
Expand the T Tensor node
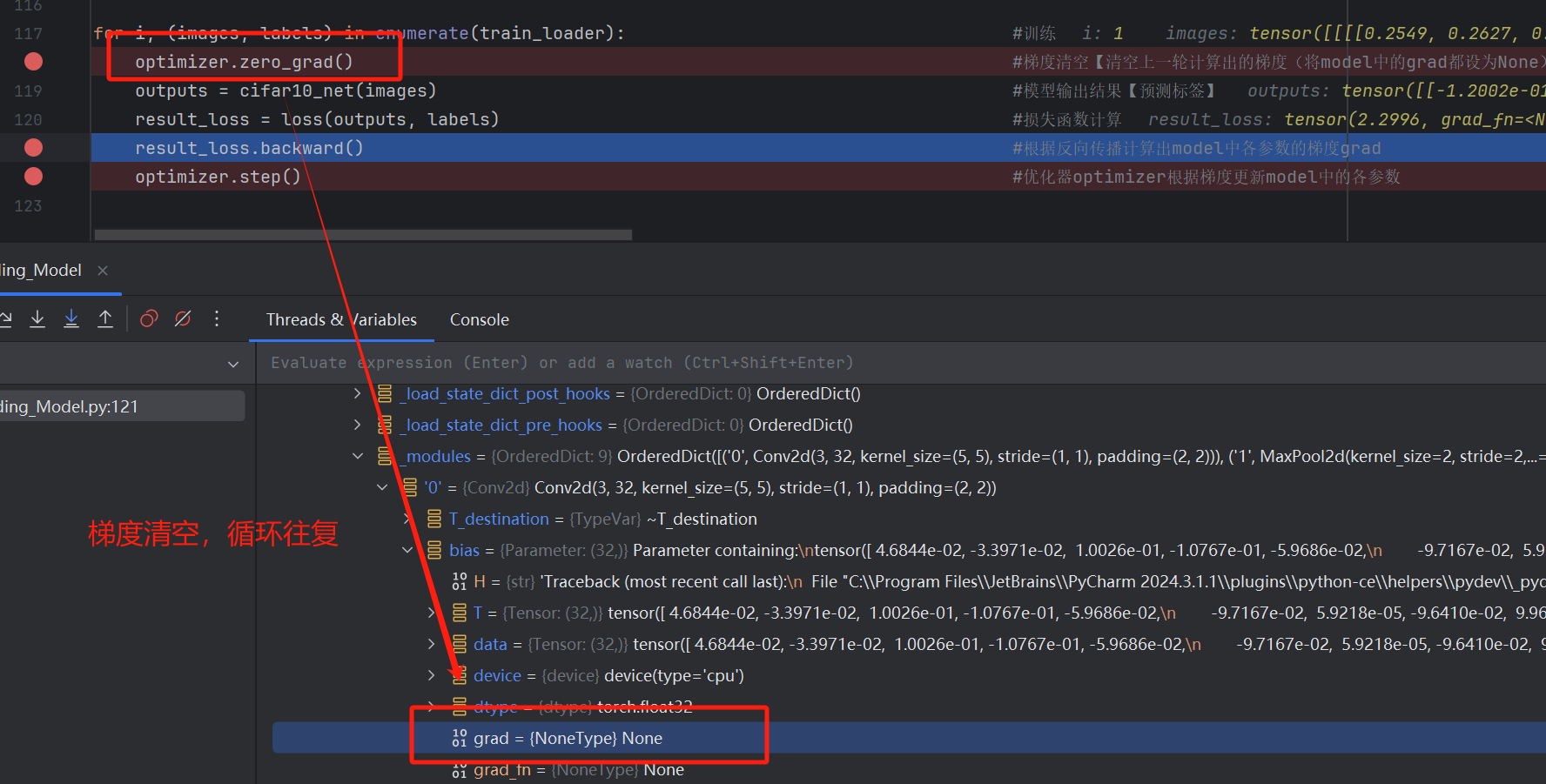[x=431, y=613]
